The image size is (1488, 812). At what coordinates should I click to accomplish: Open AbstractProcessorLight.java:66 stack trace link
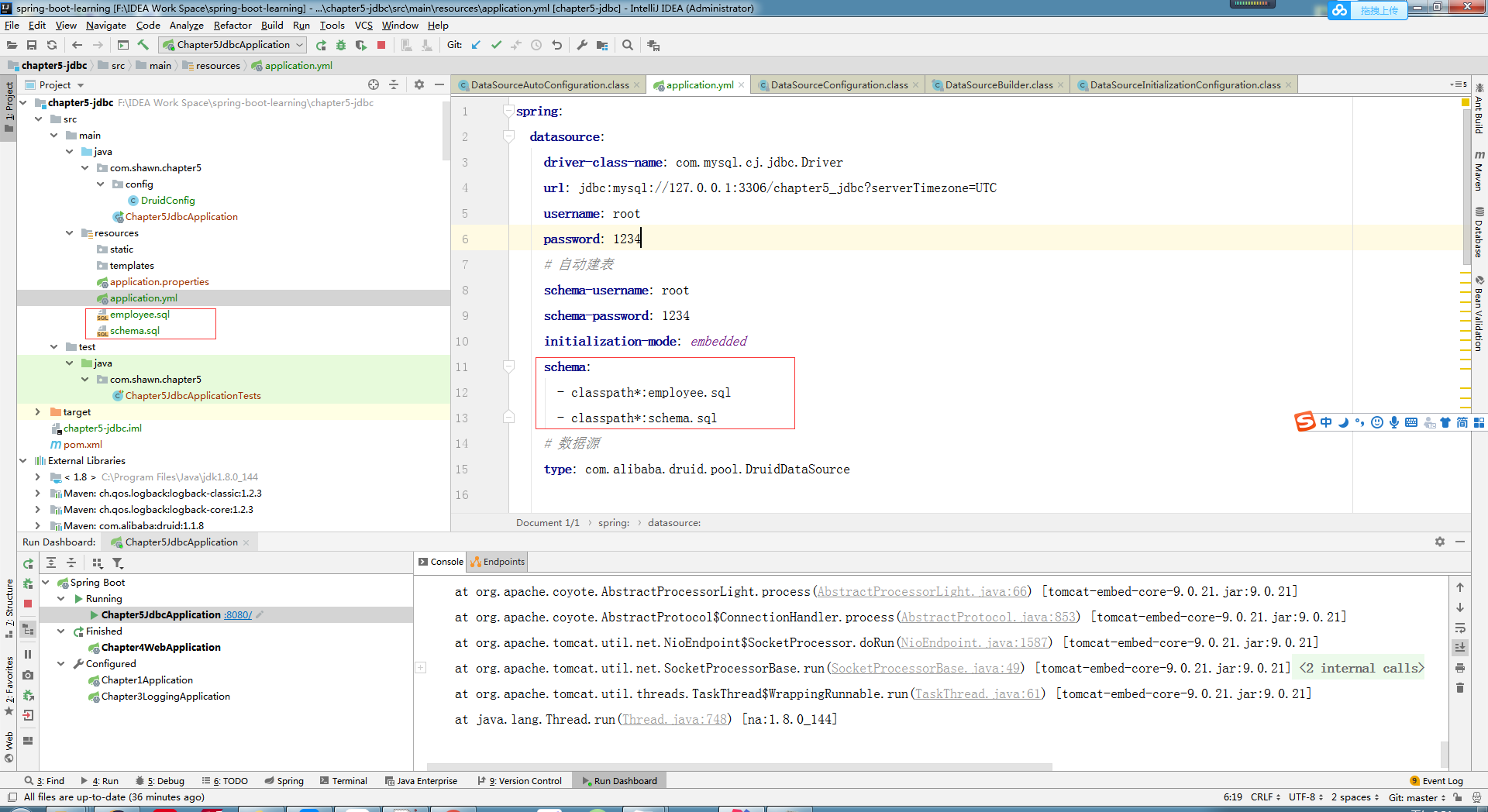point(922,592)
